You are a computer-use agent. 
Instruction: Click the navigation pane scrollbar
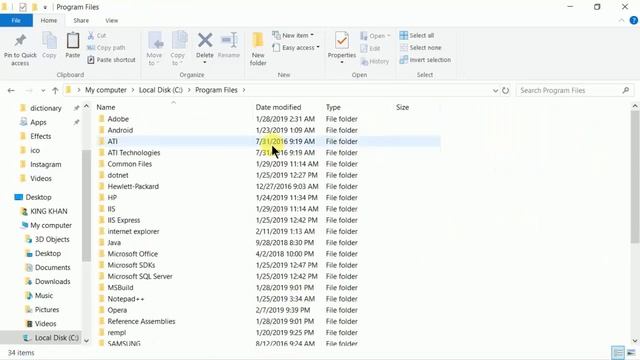point(86,205)
